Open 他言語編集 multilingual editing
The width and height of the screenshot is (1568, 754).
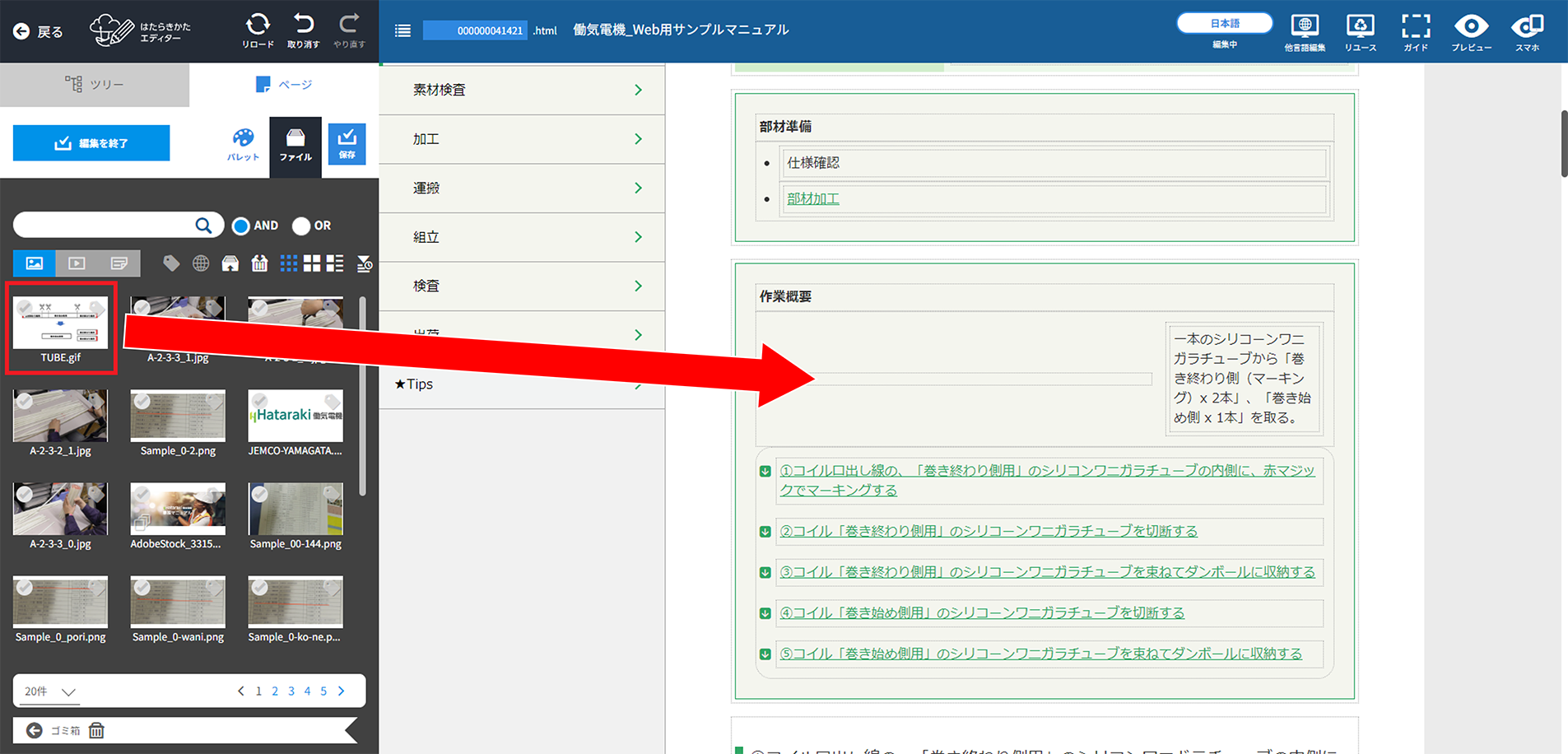click(1304, 27)
